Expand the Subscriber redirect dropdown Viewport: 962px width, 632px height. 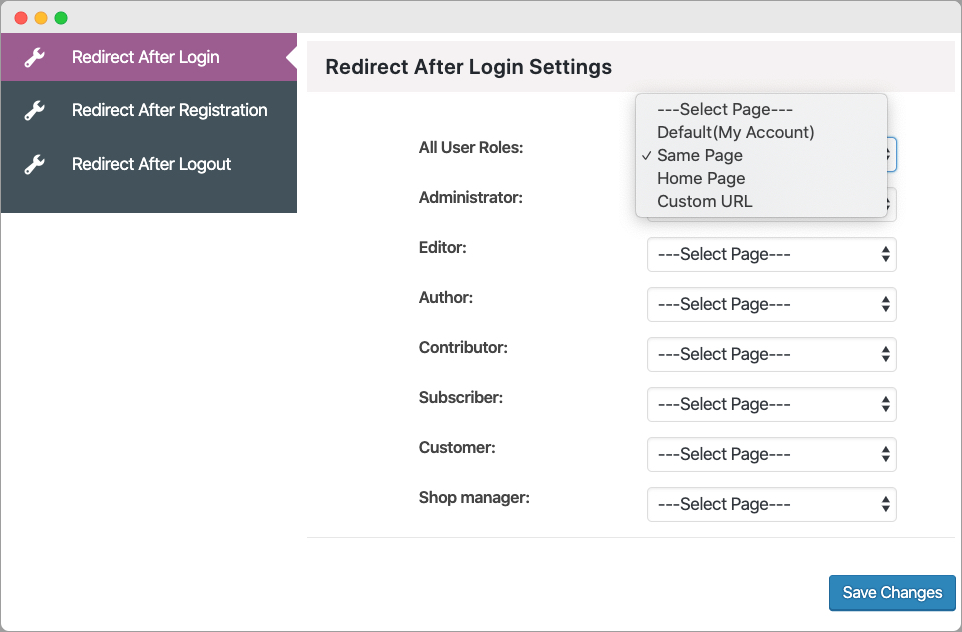click(x=771, y=404)
